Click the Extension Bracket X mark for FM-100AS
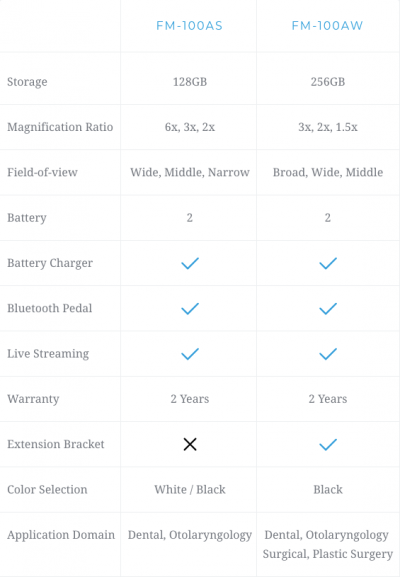The image size is (400, 577). pos(190,444)
